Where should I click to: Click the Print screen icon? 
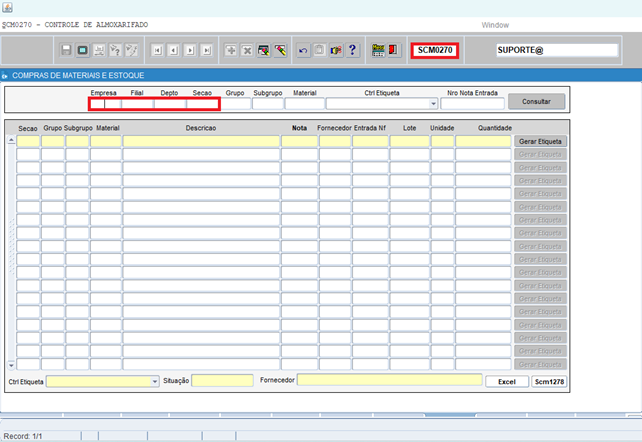pyautogui.click(x=83, y=50)
